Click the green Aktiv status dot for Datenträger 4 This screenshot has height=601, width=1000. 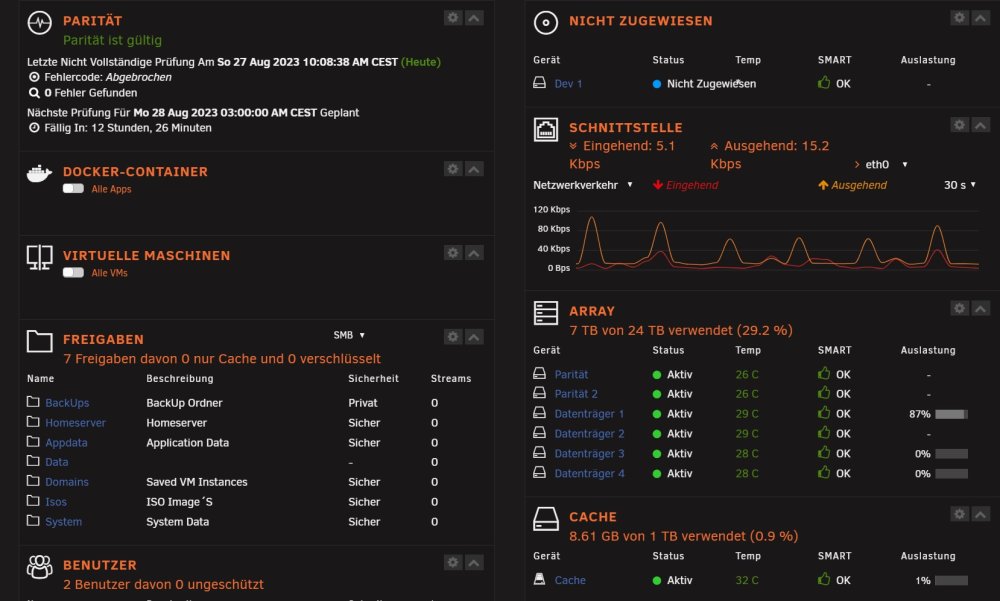click(657, 474)
